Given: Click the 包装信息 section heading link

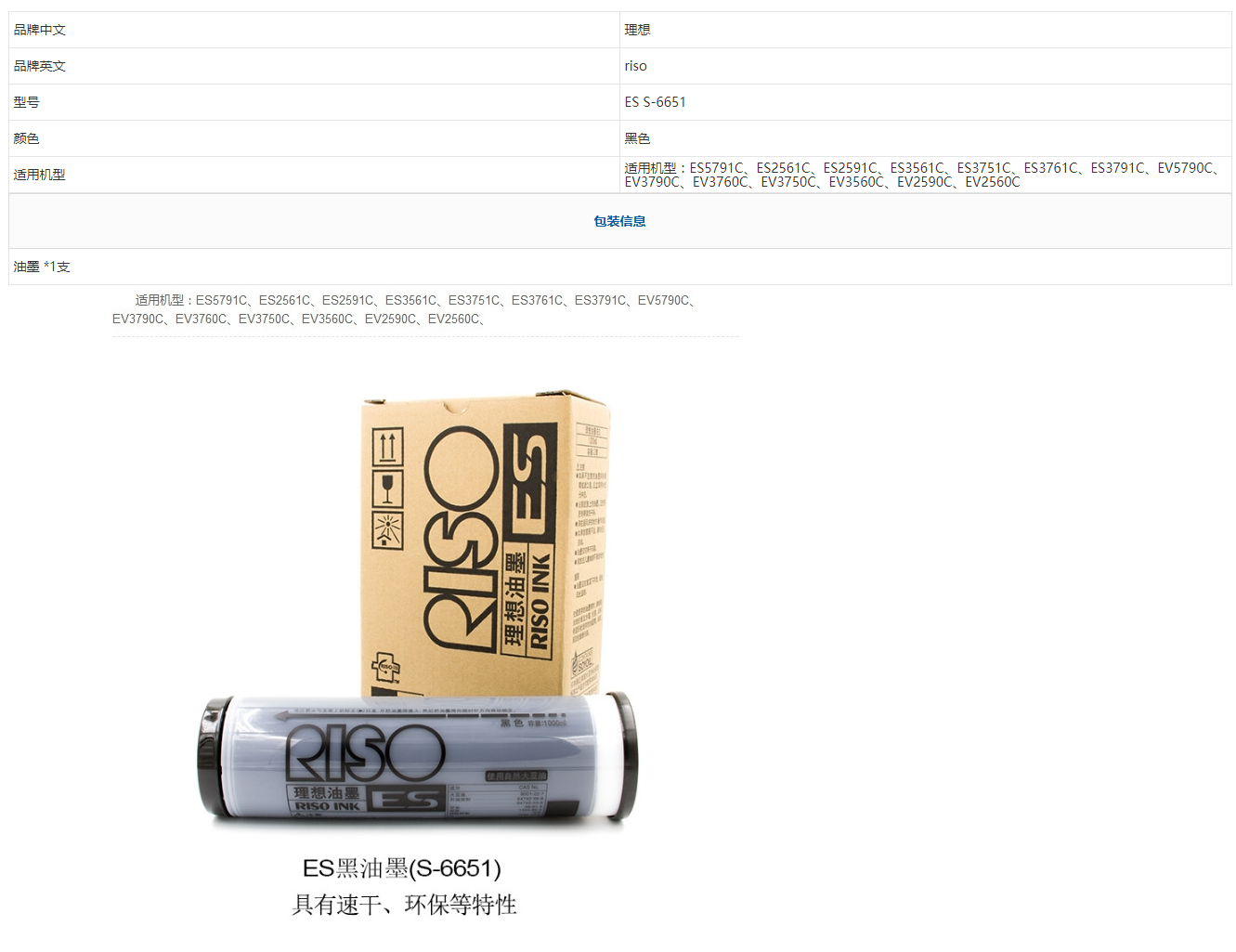Looking at the screenshot, I should pos(619,221).
